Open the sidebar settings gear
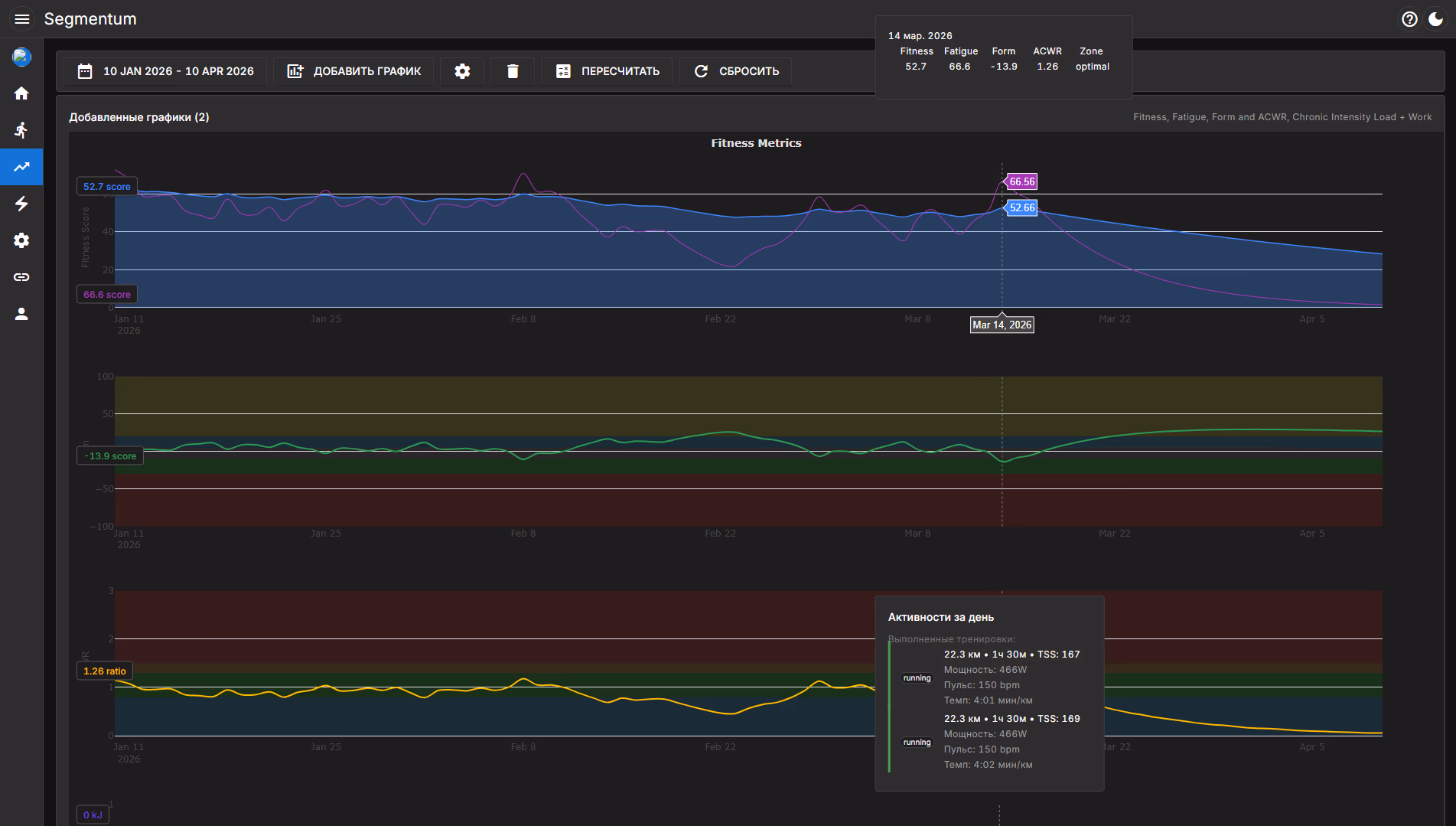 point(21,240)
